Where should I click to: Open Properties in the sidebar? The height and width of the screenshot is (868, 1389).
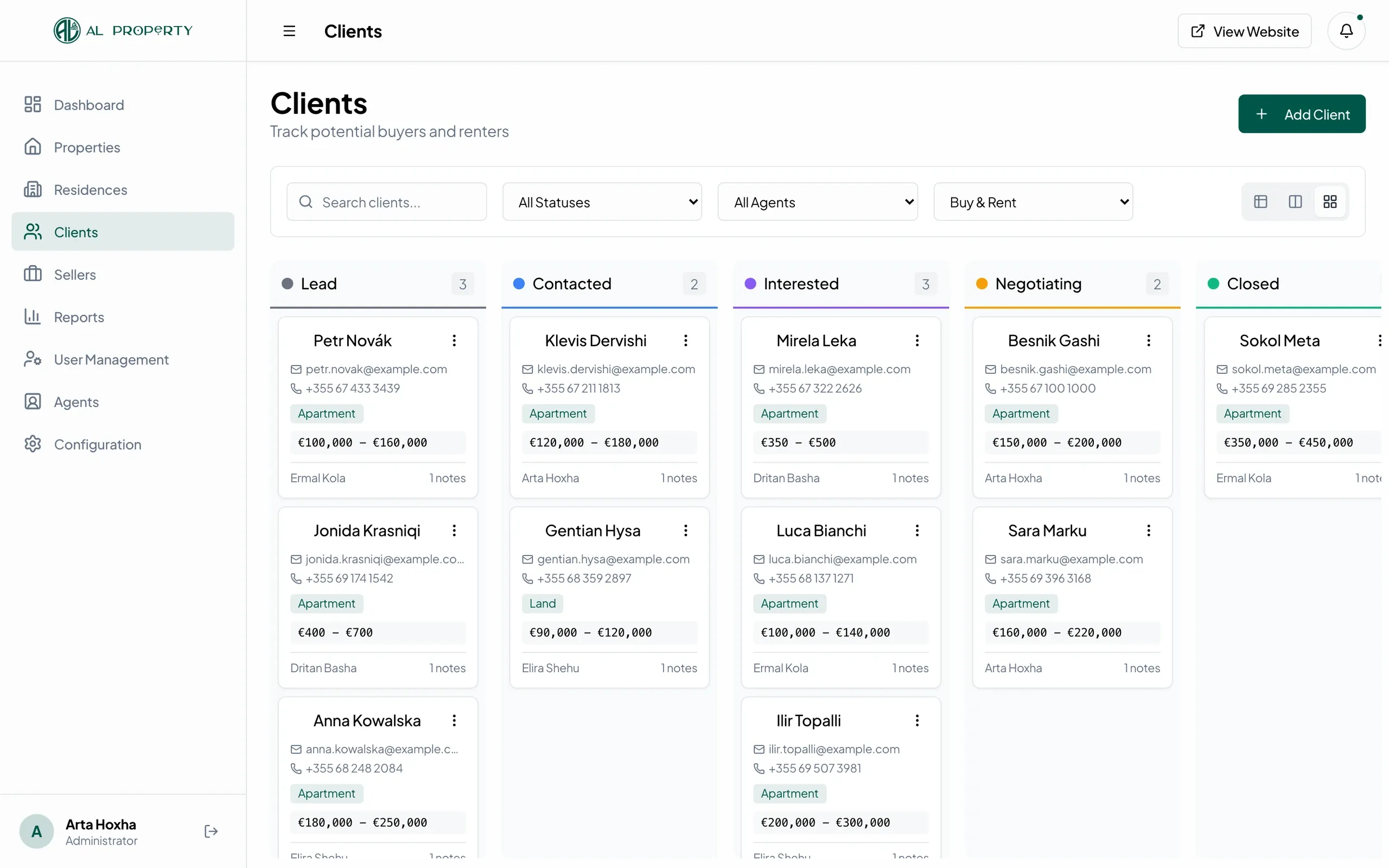(123, 147)
